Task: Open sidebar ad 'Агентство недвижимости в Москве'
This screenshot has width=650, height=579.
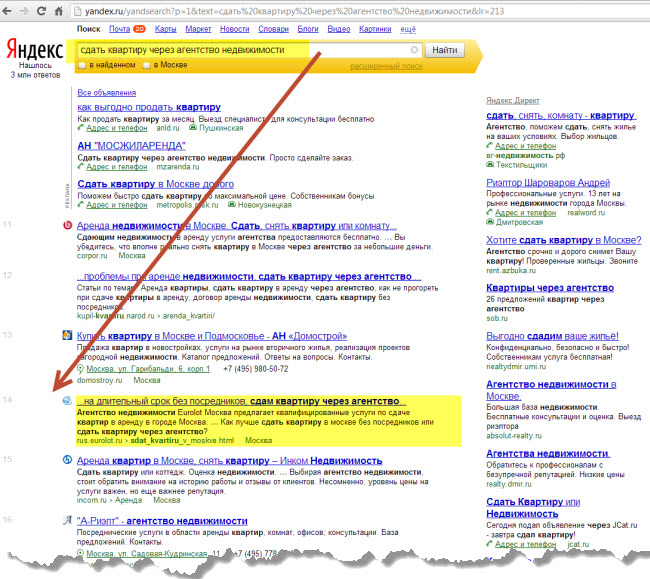Action: pyautogui.click(x=551, y=390)
